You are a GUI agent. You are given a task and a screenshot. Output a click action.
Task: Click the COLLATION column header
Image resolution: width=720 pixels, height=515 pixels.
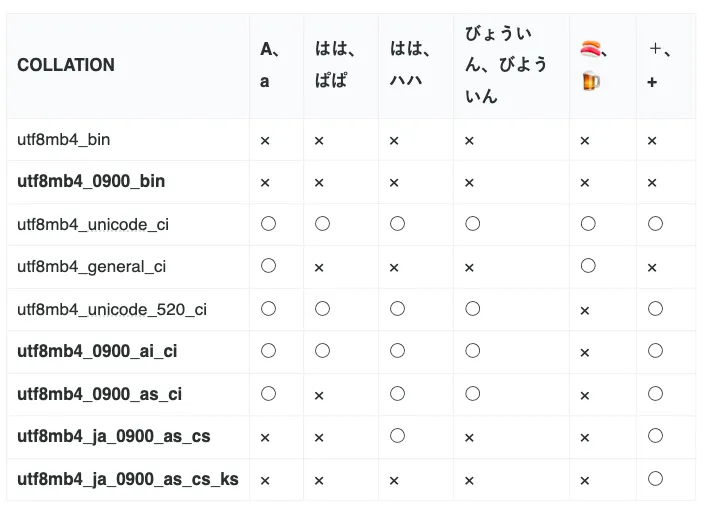pos(66,65)
